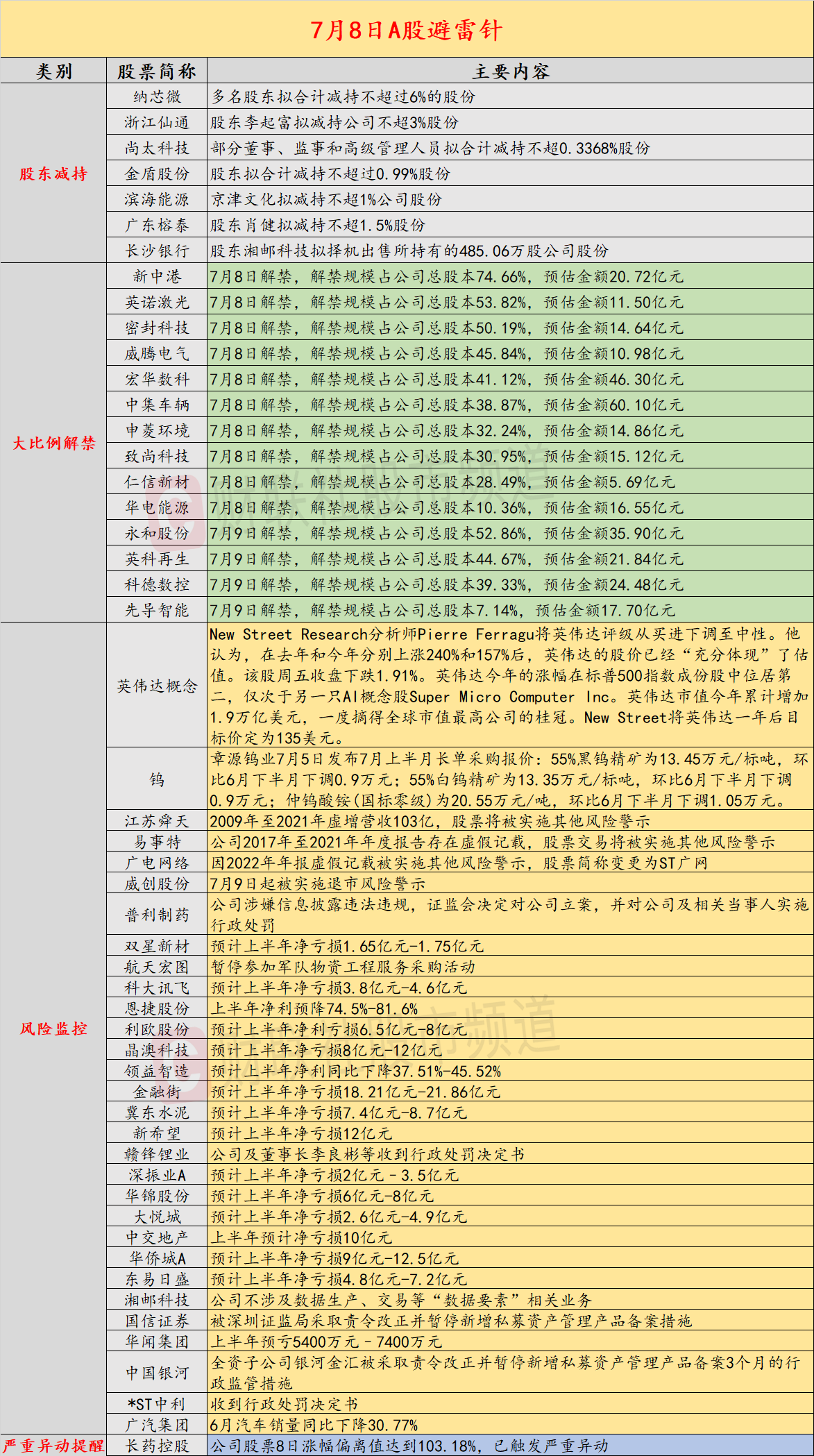Click the 英科再生 stock cell
Image resolution: width=814 pixels, height=1456 pixels.
(x=157, y=559)
